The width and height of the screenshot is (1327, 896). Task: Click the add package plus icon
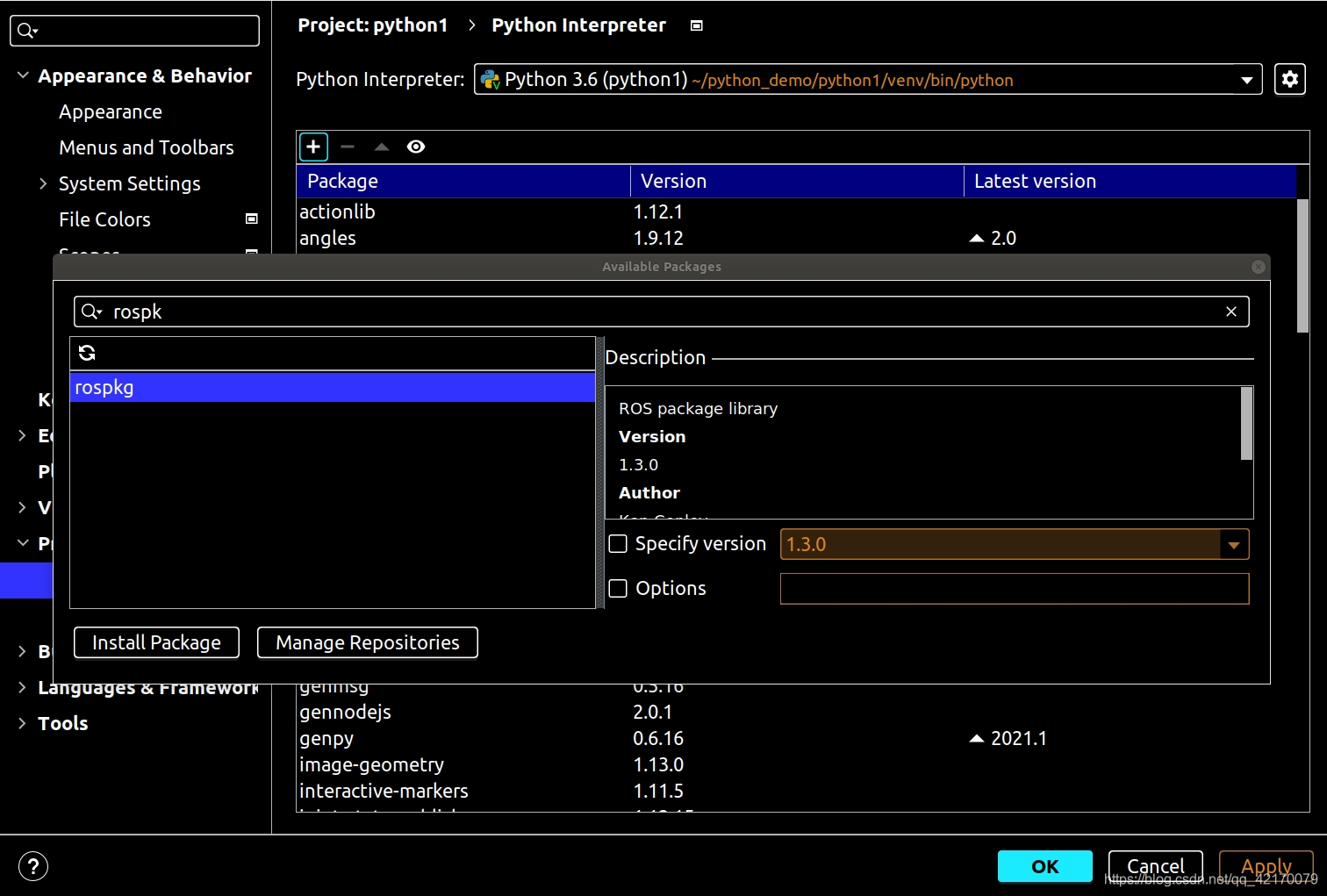[313, 147]
